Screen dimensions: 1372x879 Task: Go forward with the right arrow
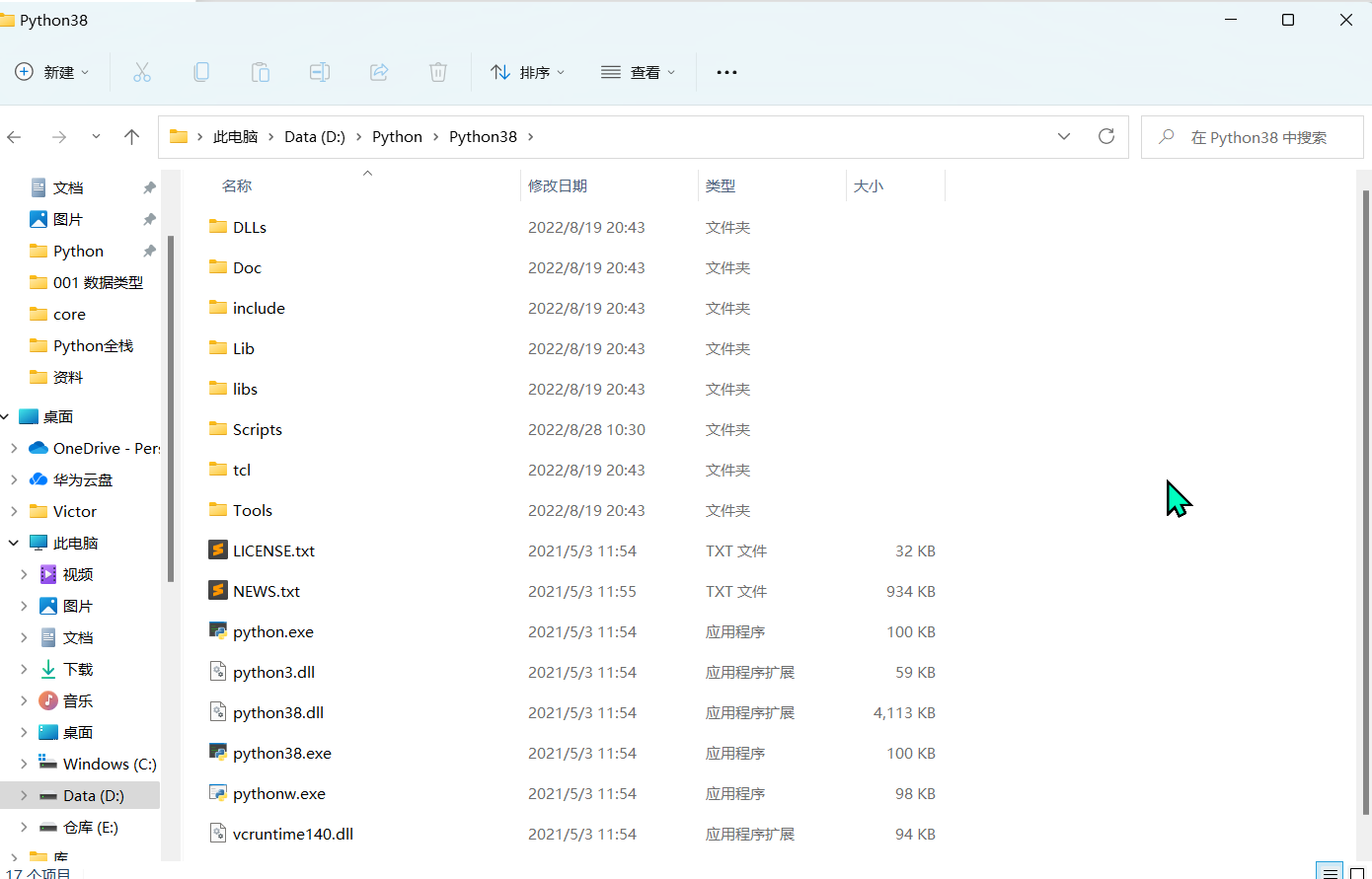coord(59,137)
